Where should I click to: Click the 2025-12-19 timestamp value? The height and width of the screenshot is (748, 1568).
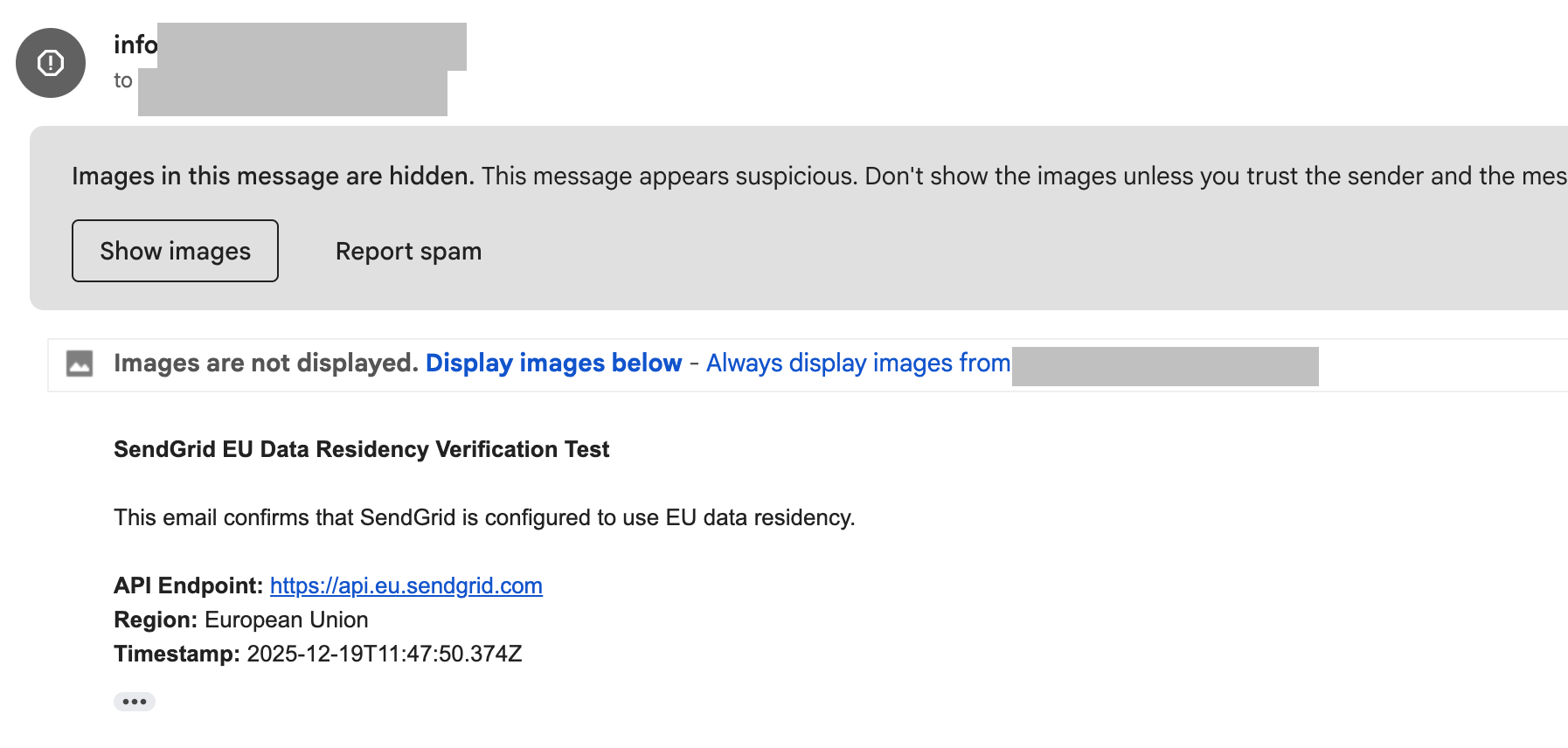[384, 654]
